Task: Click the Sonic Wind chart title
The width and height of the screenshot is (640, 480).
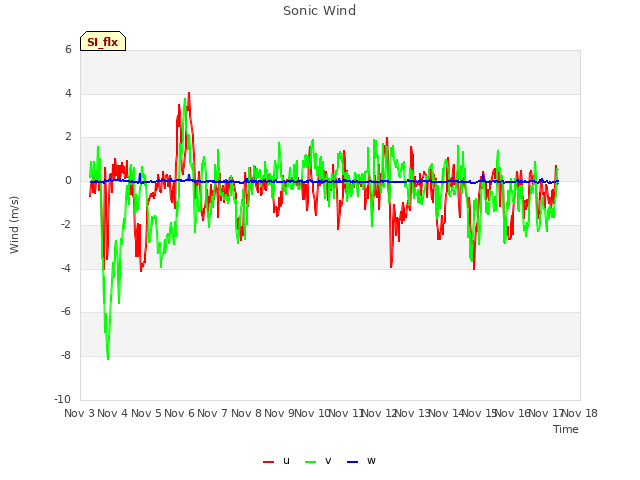Action: (320, 11)
